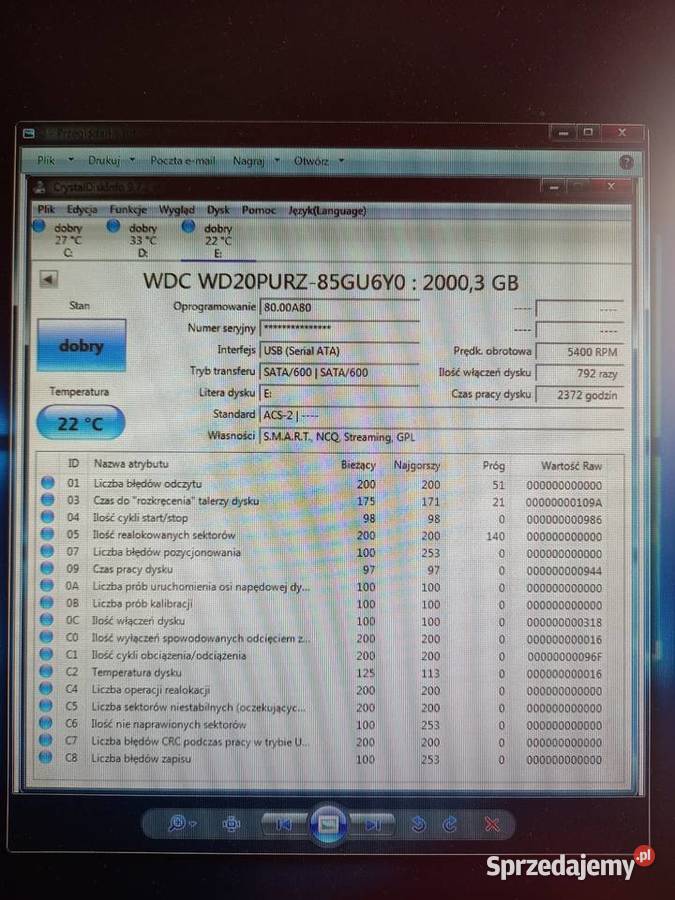Open Pomoc menu

point(258,210)
